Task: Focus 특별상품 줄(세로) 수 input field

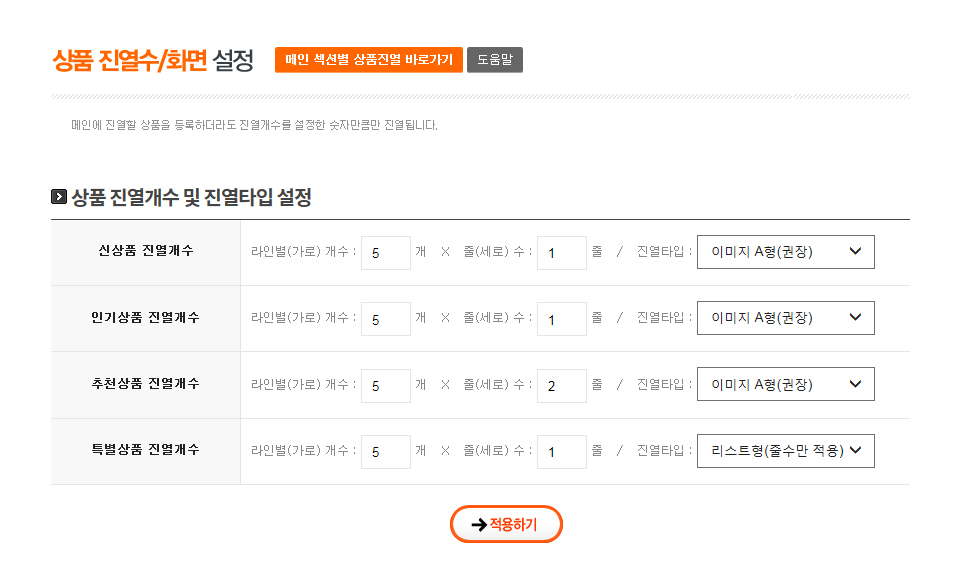Action: tap(561, 452)
